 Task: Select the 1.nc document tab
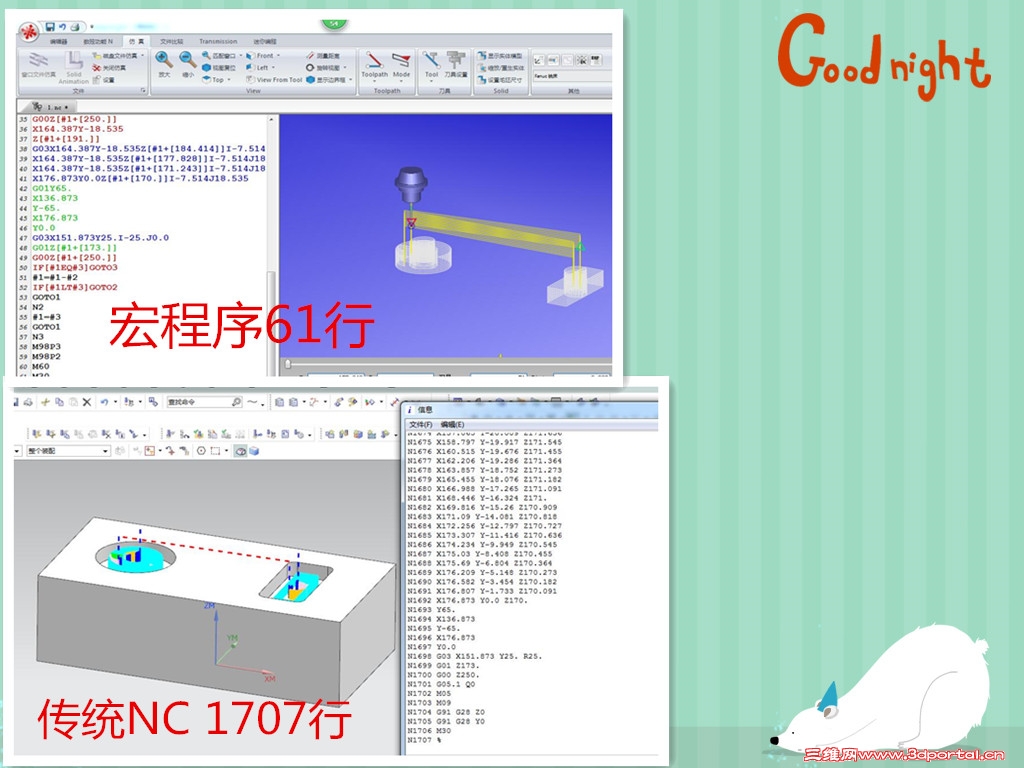pyautogui.click(x=50, y=106)
